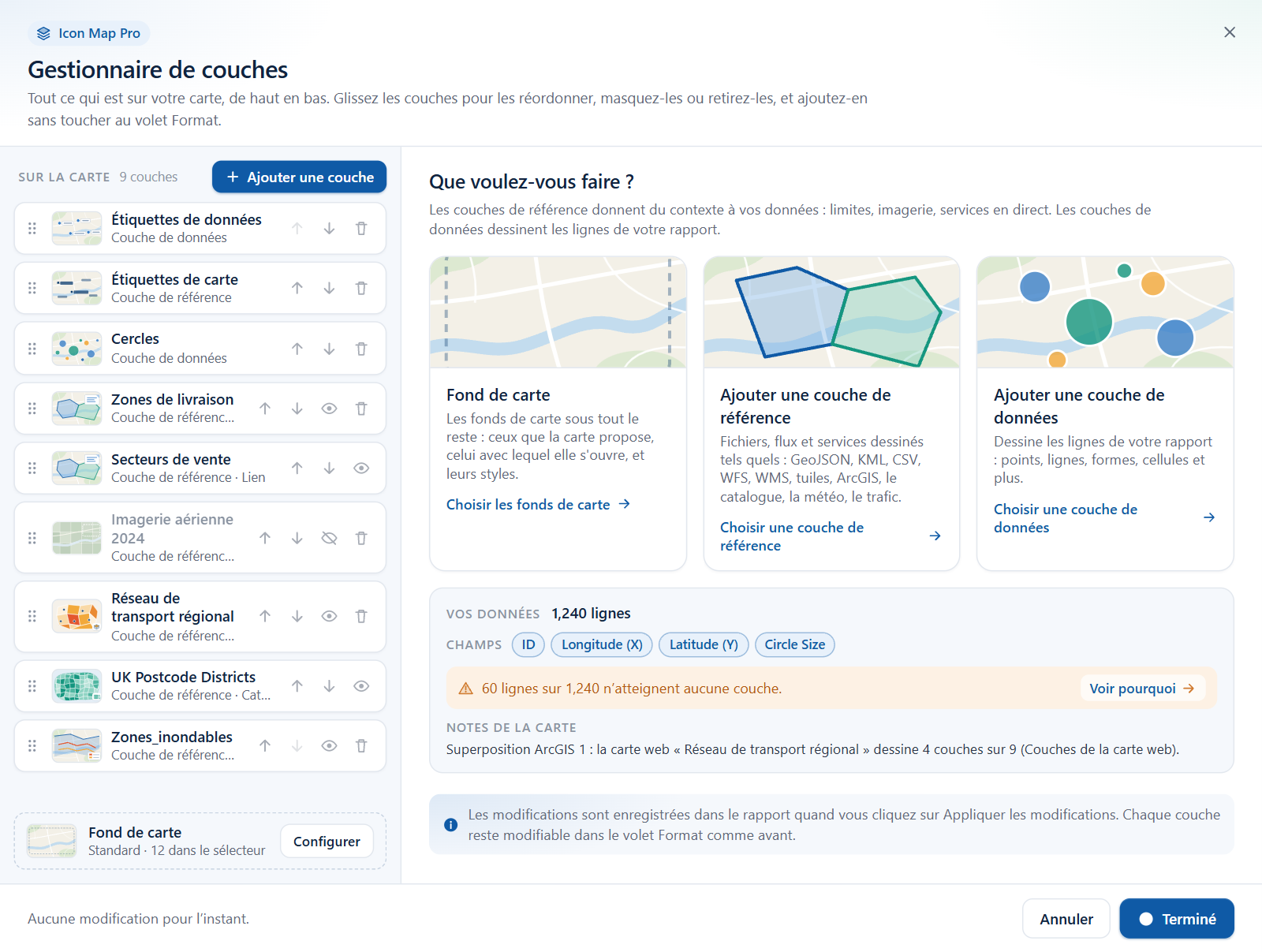The height and width of the screenshot is (952, 1262).
Task: Delete the Zones_inondables layer
Action: pyautogui.click(x=361, y=746)
